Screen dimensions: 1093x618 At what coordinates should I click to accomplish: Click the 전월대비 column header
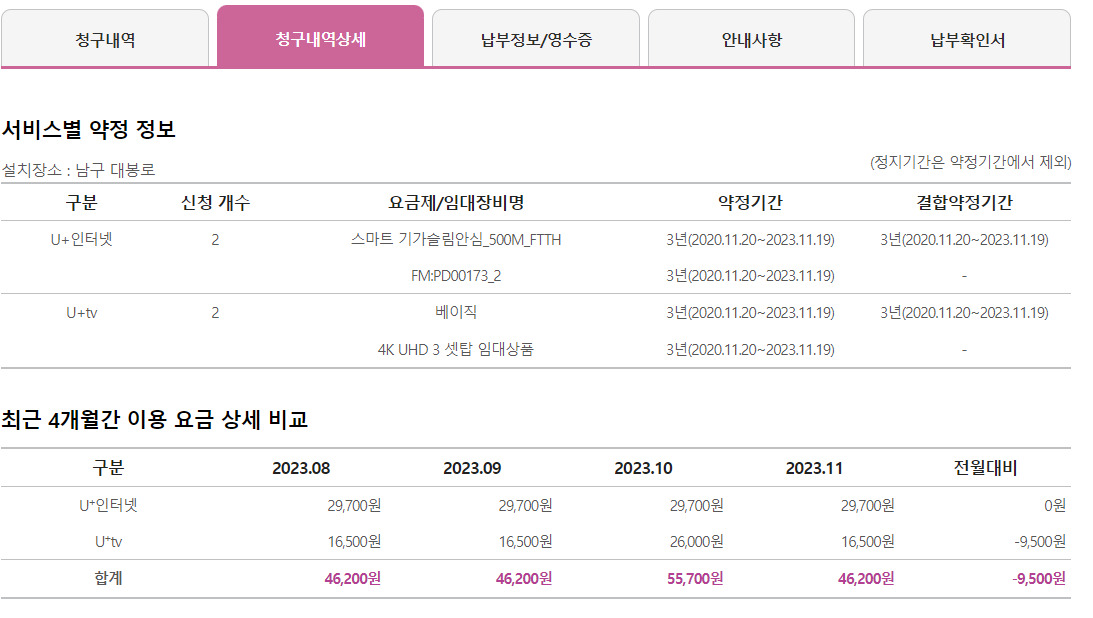[986, 468]
